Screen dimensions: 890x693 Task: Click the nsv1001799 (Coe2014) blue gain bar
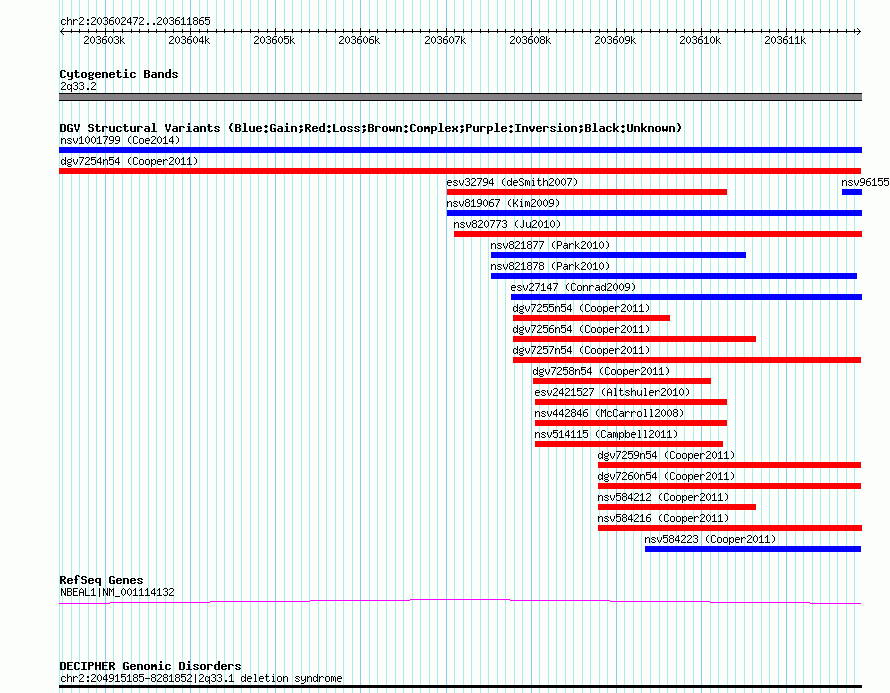point(460,150)
